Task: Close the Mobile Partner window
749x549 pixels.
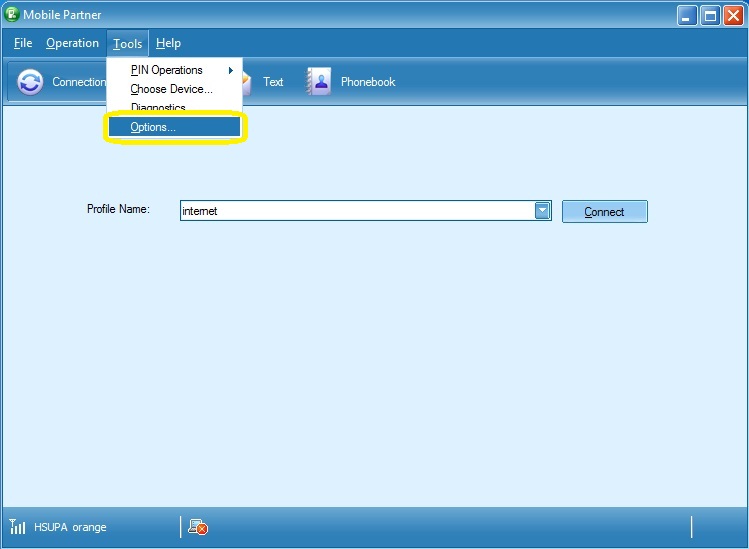Action: tap(733, 15)
